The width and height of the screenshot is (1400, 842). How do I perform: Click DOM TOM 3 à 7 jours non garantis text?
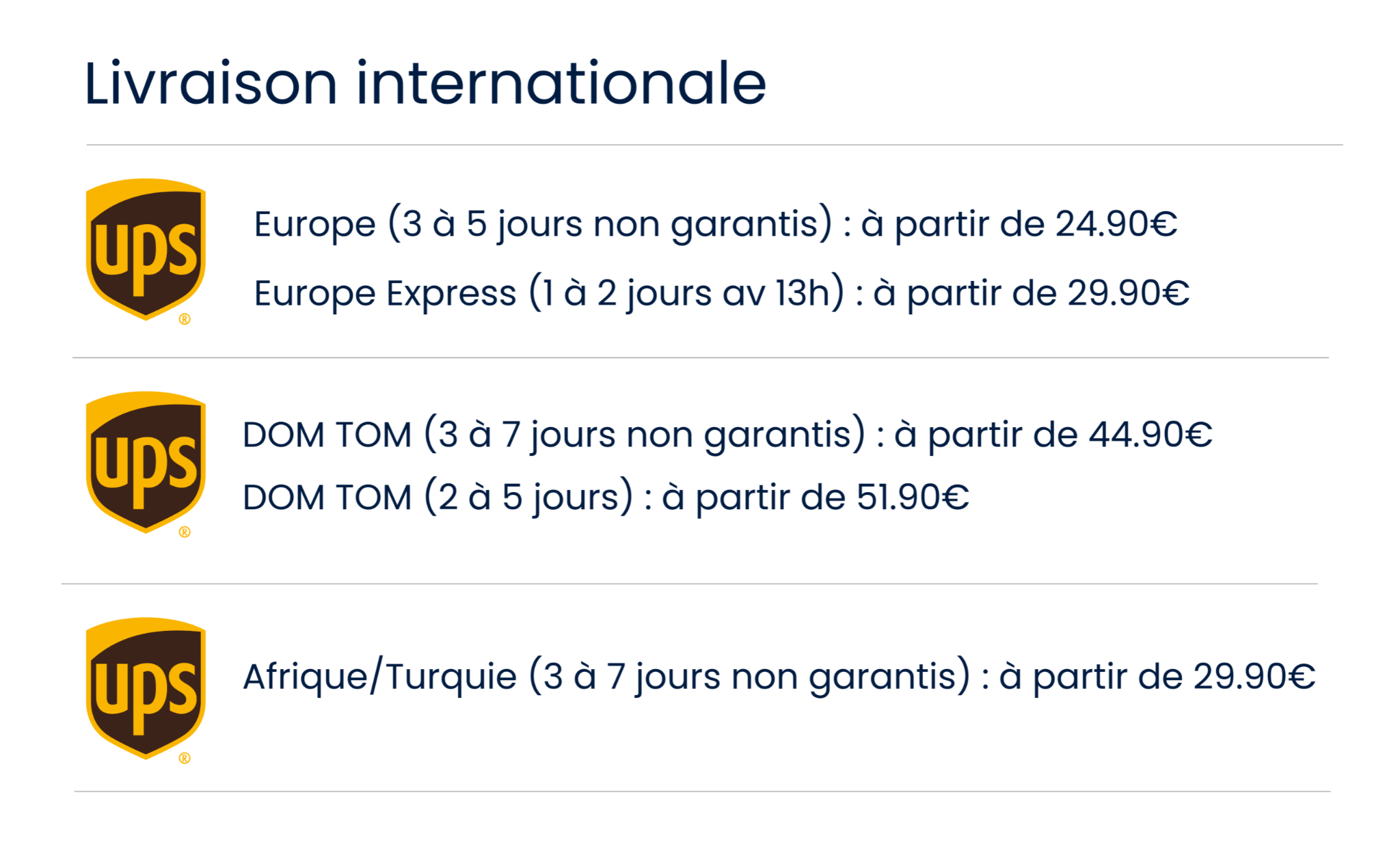(554, 435)
